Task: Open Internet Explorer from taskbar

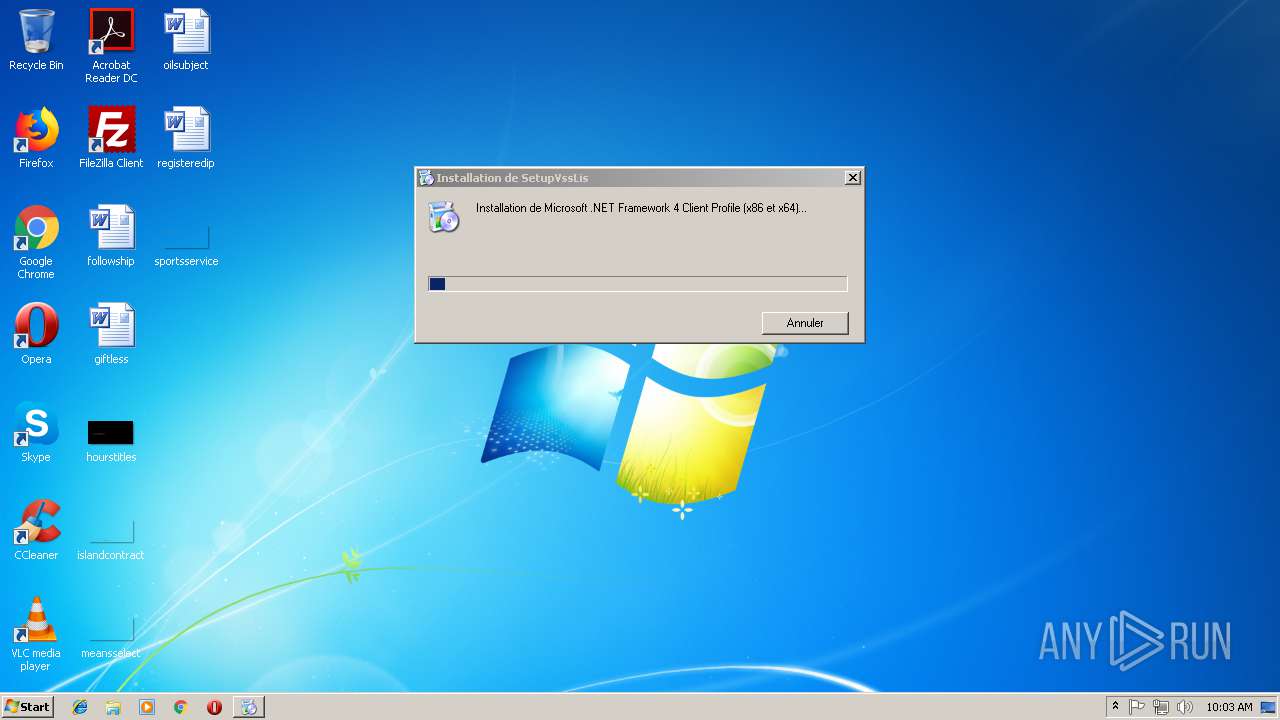Action: 80,707
